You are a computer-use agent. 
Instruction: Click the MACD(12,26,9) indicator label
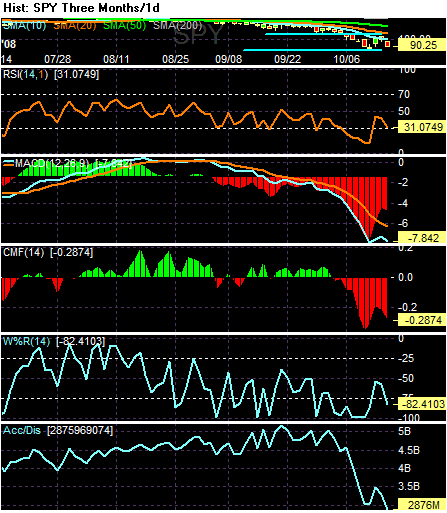coord(52,163)
